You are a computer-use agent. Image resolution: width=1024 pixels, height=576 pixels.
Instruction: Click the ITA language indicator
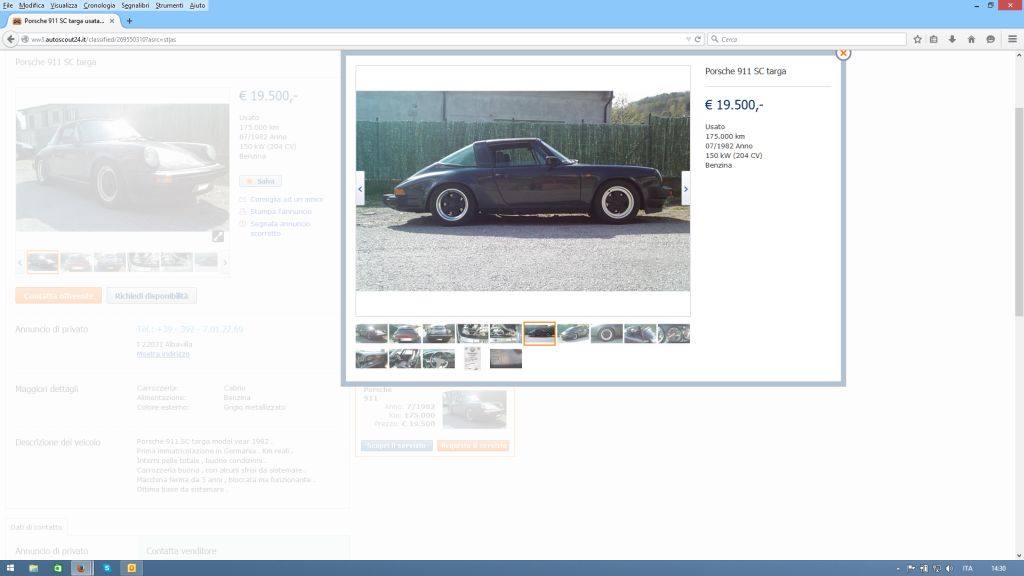click(x=967, y=568)
